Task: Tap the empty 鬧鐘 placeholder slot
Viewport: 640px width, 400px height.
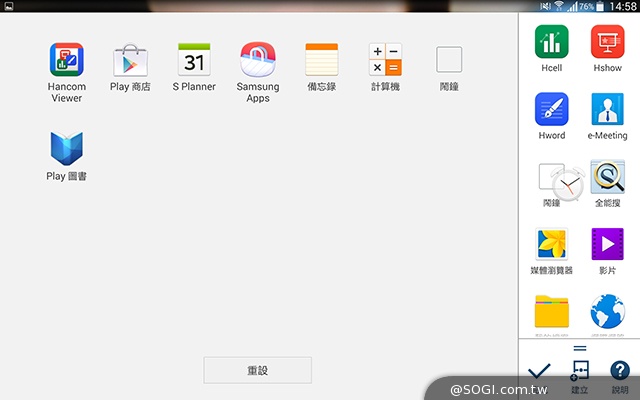Action: 449,60
